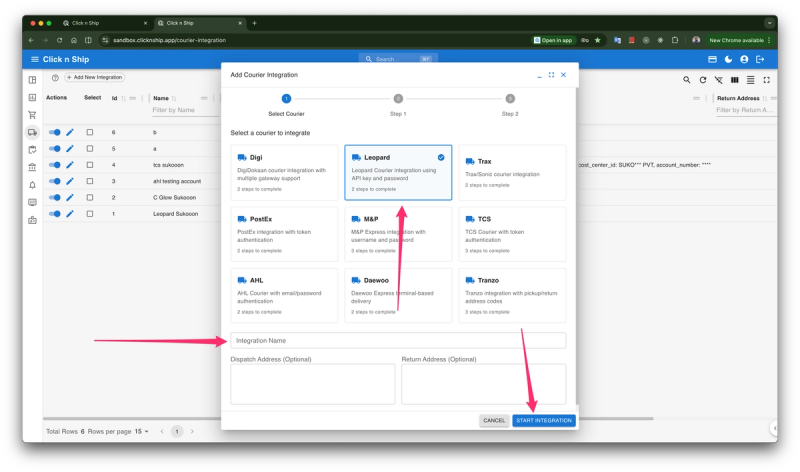Click the table search magnifier icon
This screenshot has width=800, height=472.
[687, 80]
